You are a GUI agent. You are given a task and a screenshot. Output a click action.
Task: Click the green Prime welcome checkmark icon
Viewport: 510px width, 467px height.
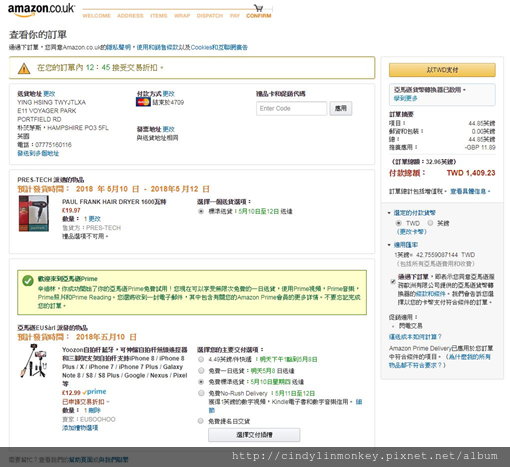(28, 281)
